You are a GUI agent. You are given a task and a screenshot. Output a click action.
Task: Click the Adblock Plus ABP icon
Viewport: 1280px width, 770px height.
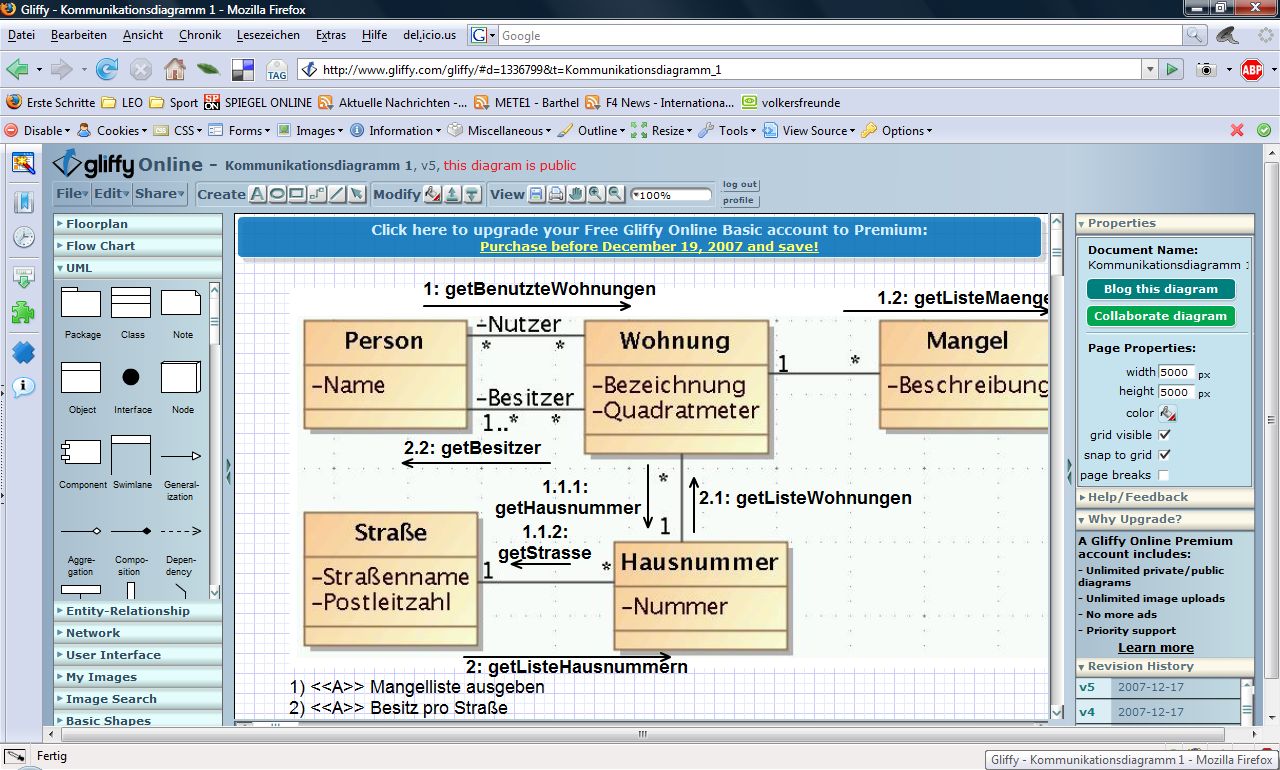[x=1252, y=69]
